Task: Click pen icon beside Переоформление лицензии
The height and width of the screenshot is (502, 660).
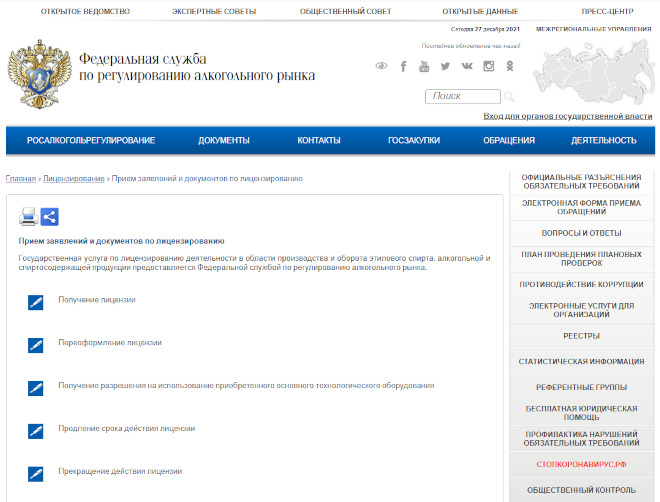Action: tap(36, 345)
